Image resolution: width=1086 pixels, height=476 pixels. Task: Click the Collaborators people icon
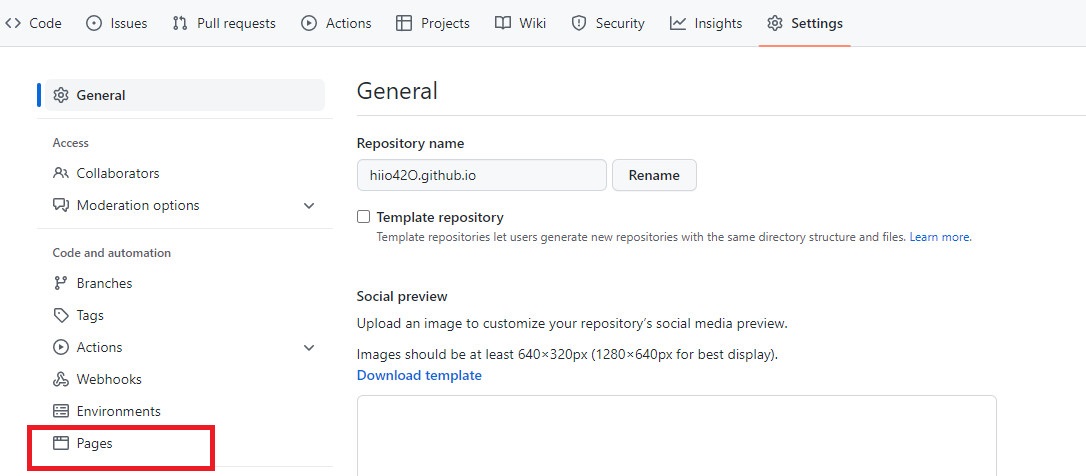pos(61,173)
